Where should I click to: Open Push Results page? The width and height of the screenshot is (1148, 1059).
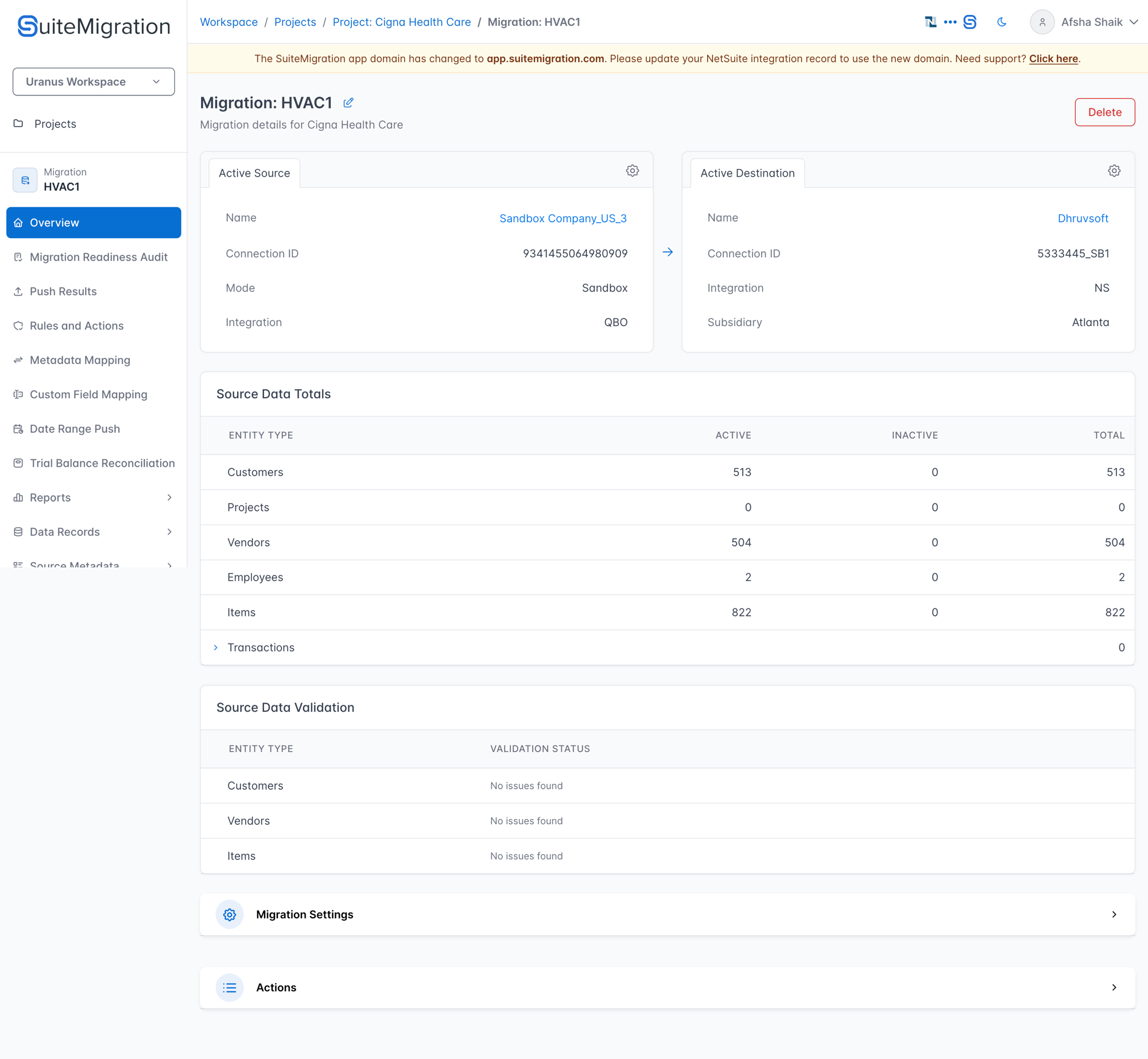coord(63,292)
